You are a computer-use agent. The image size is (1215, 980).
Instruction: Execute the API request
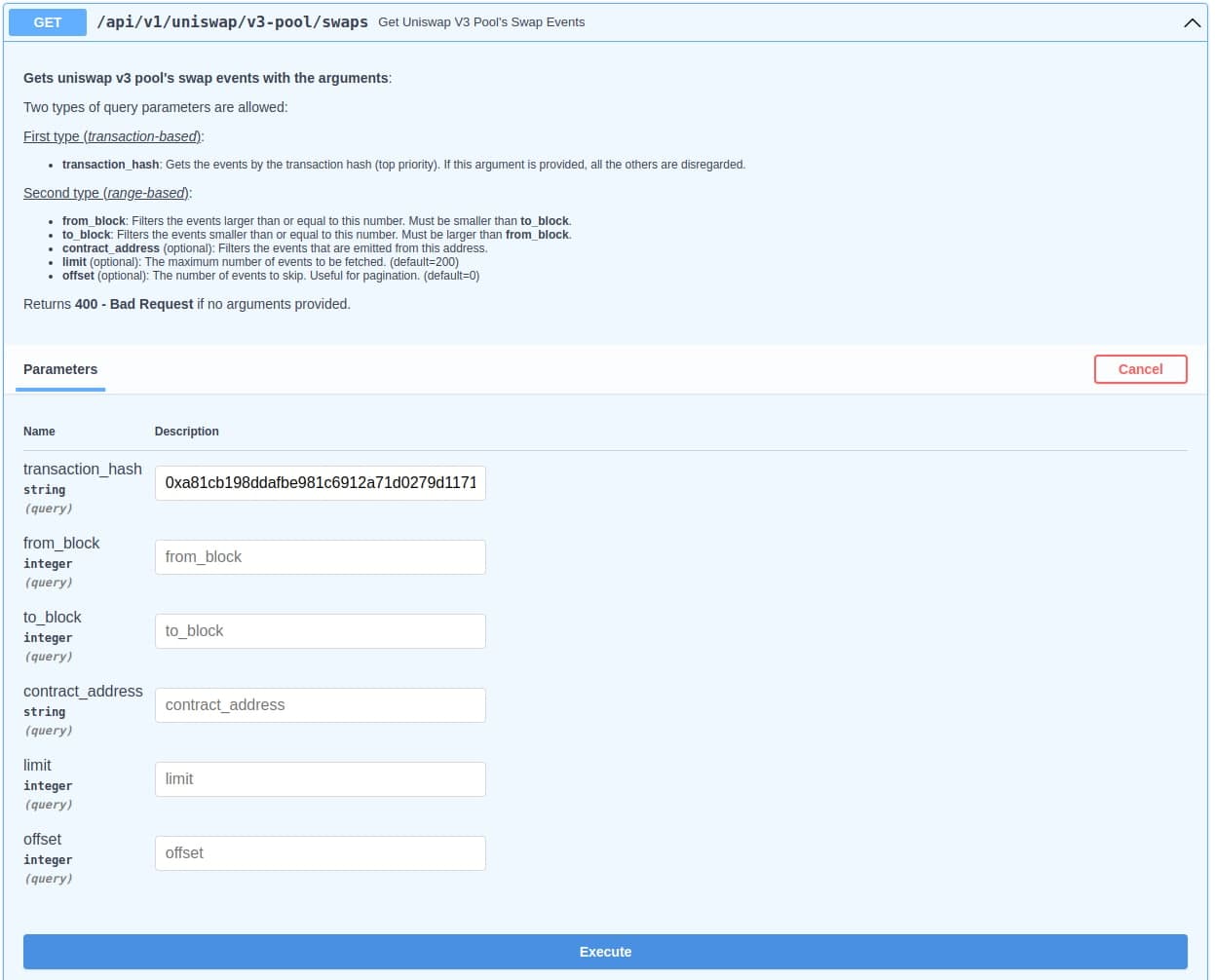(605, 952)
